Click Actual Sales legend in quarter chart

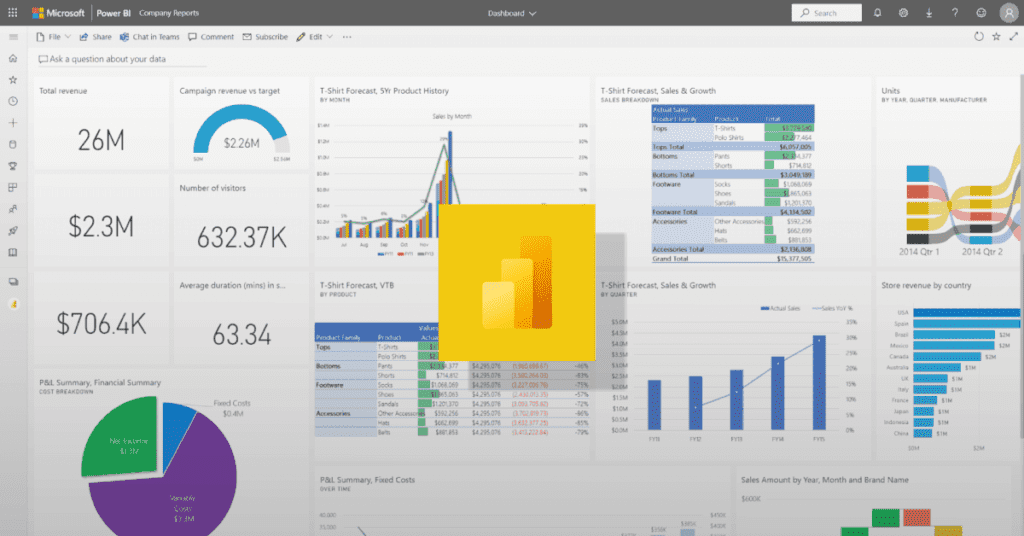click(x=780, y=308)
